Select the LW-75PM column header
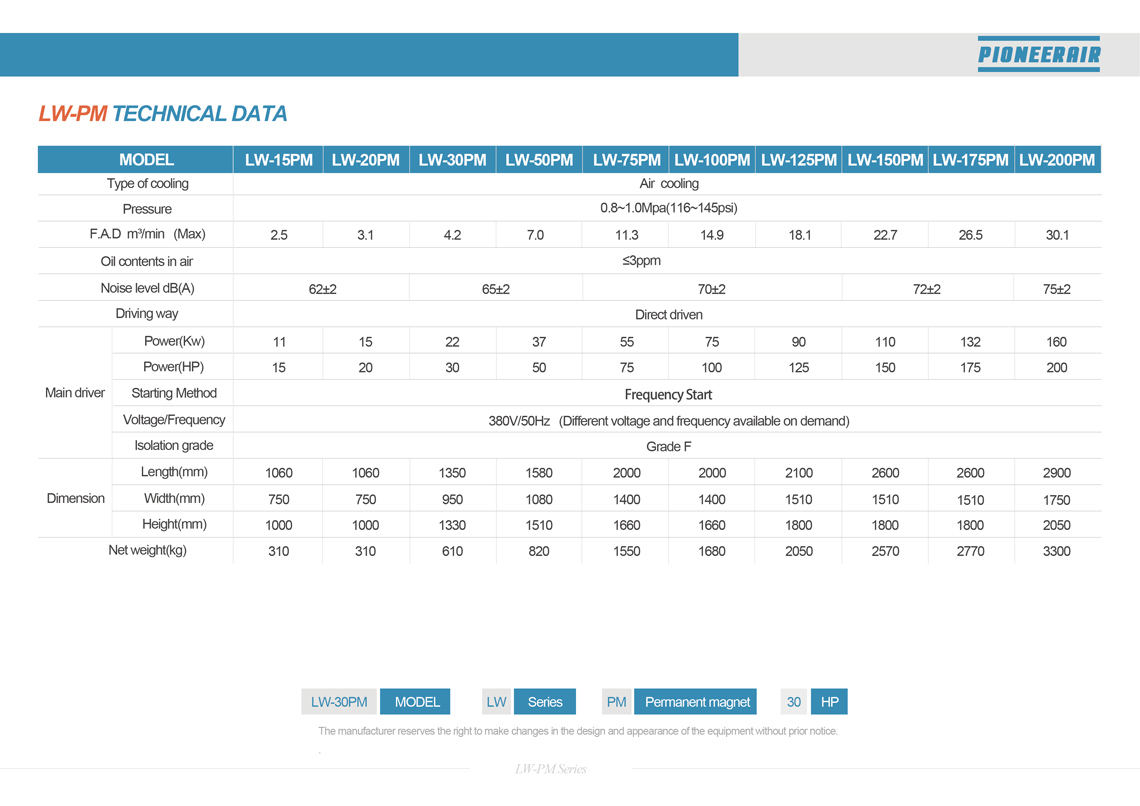 tap(626, 160)
